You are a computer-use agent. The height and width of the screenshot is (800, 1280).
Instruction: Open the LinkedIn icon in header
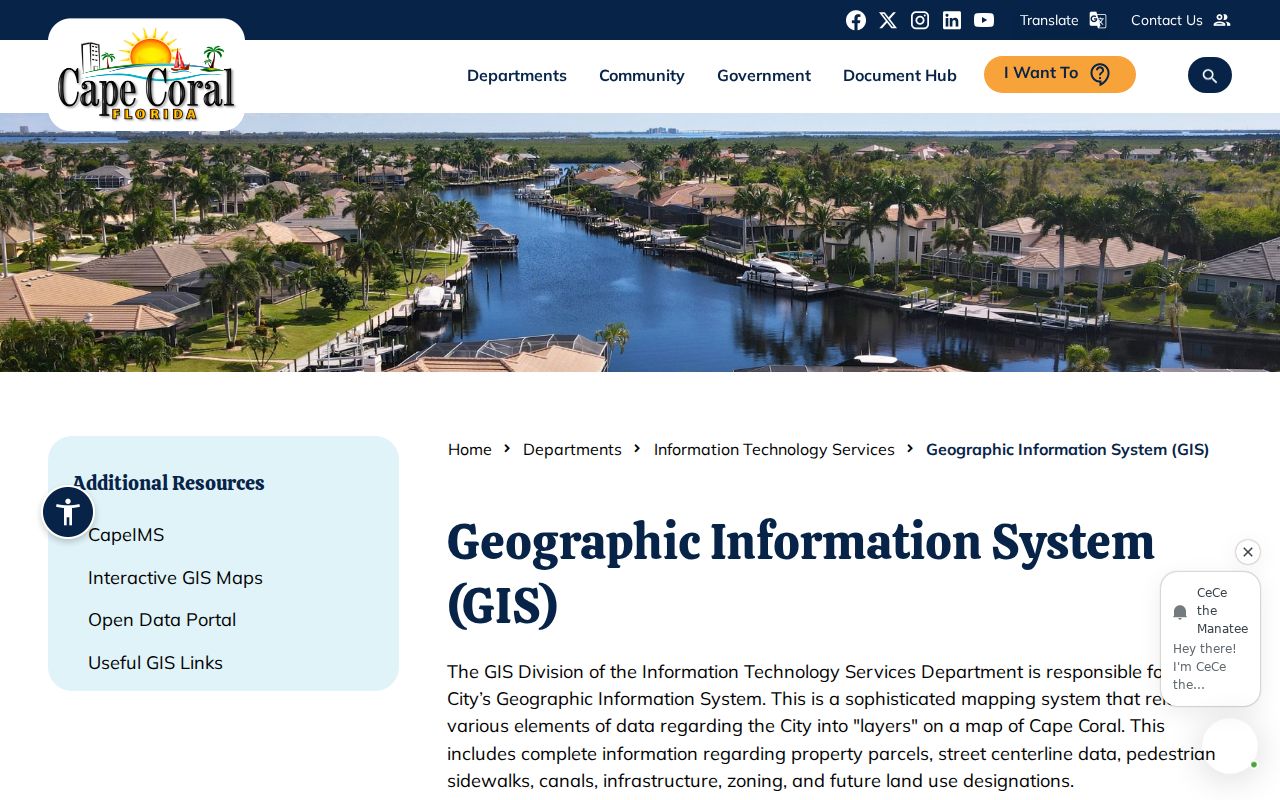pyautogui.click(x=952, y=20)
